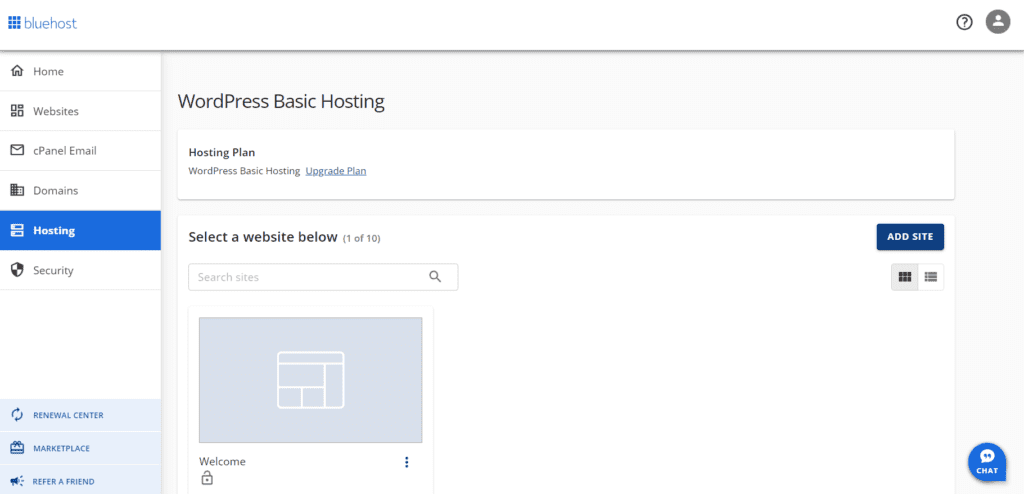1024x494 pixels.
Task: Click the Welcome site name
Action: point(222,461)
